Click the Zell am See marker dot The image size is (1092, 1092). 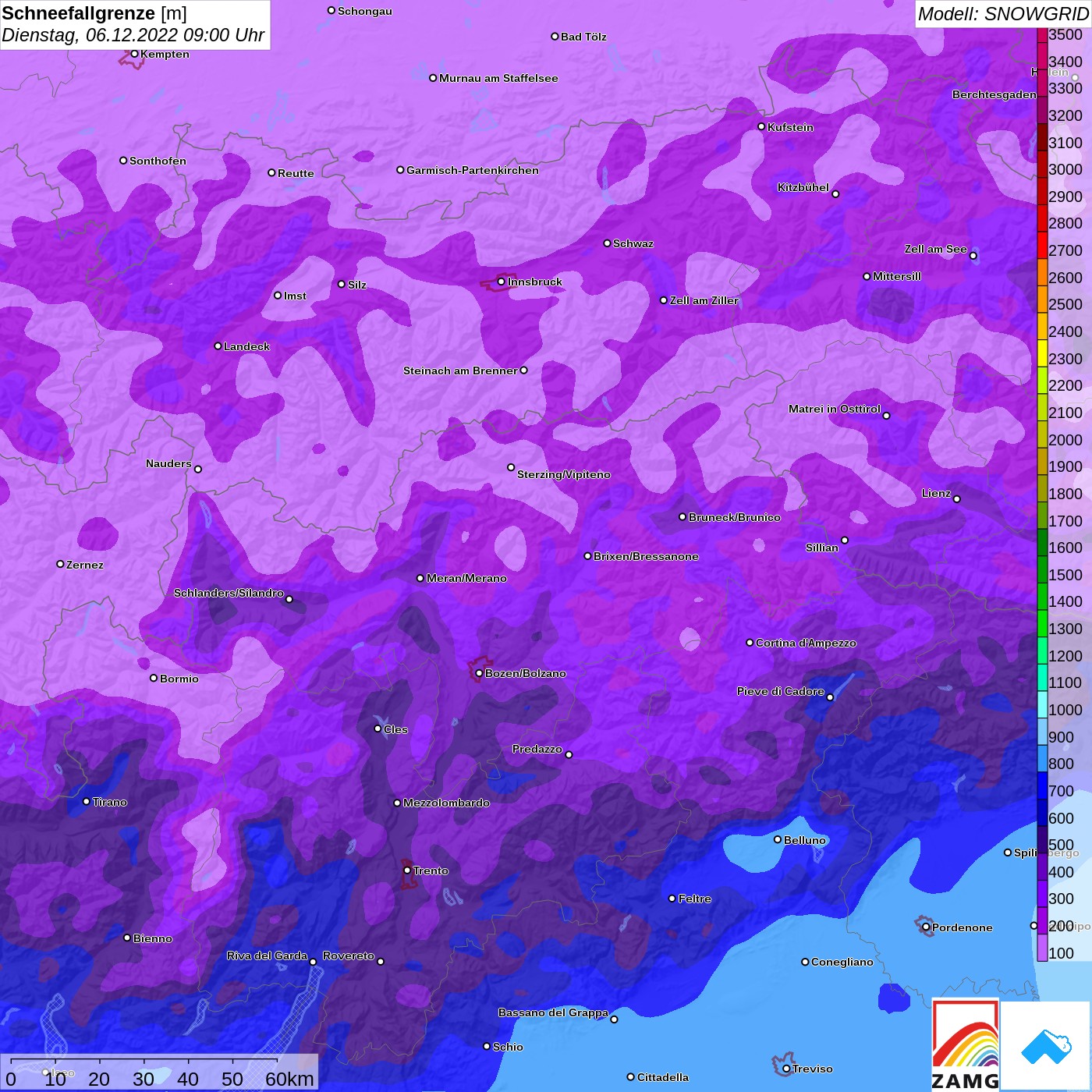(973, 255)
